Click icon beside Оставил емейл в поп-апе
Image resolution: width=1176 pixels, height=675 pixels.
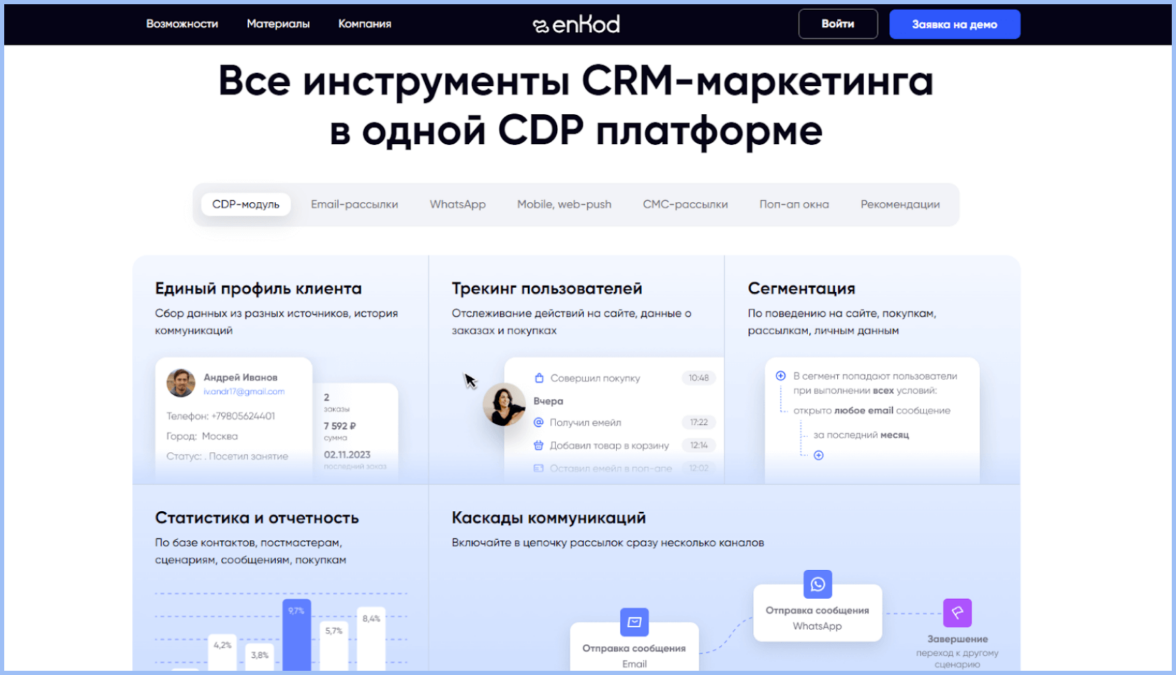(538, 468)
